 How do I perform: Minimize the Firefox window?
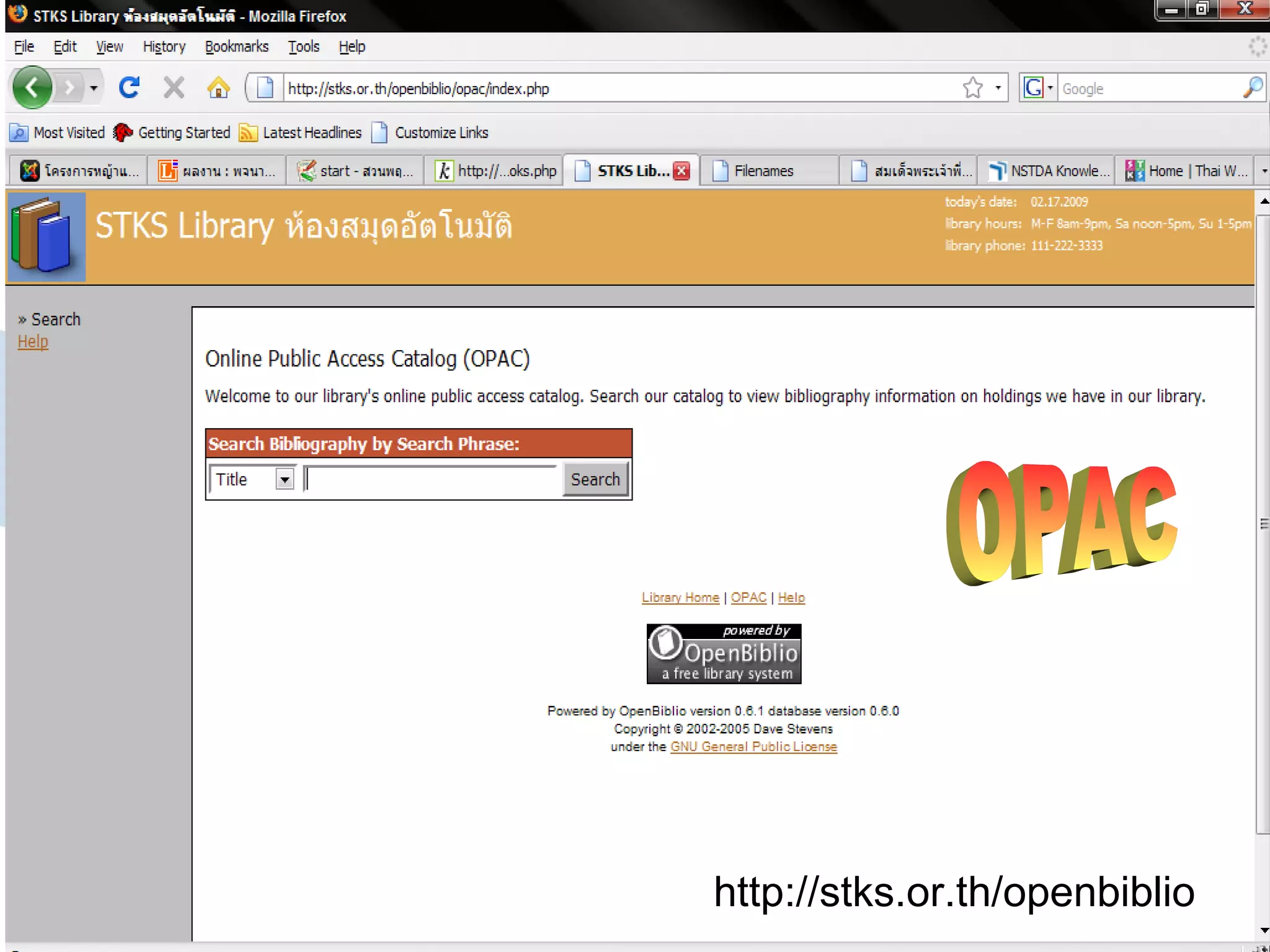(1172, 9)
